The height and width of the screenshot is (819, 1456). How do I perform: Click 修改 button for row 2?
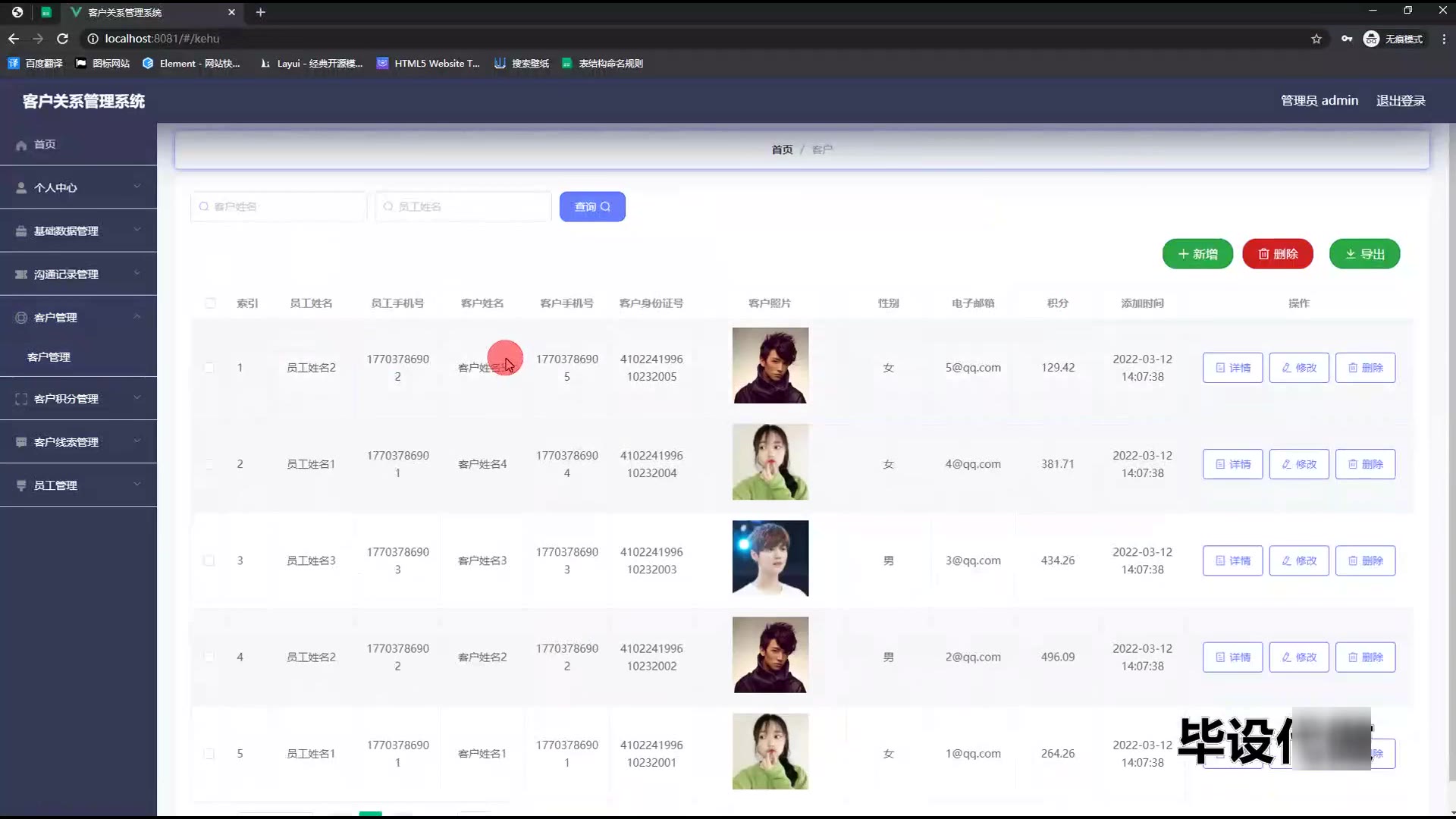pos(1299,464)
